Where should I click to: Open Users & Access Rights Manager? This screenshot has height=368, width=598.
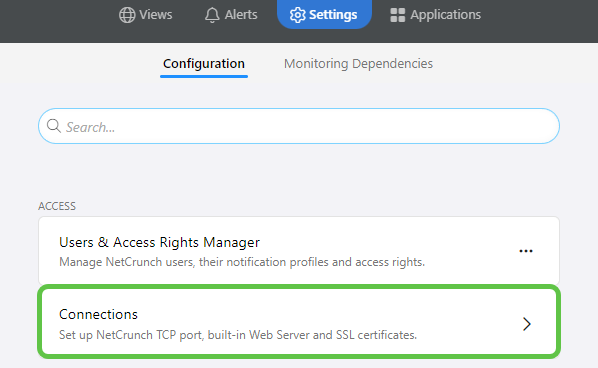[299, 251]
